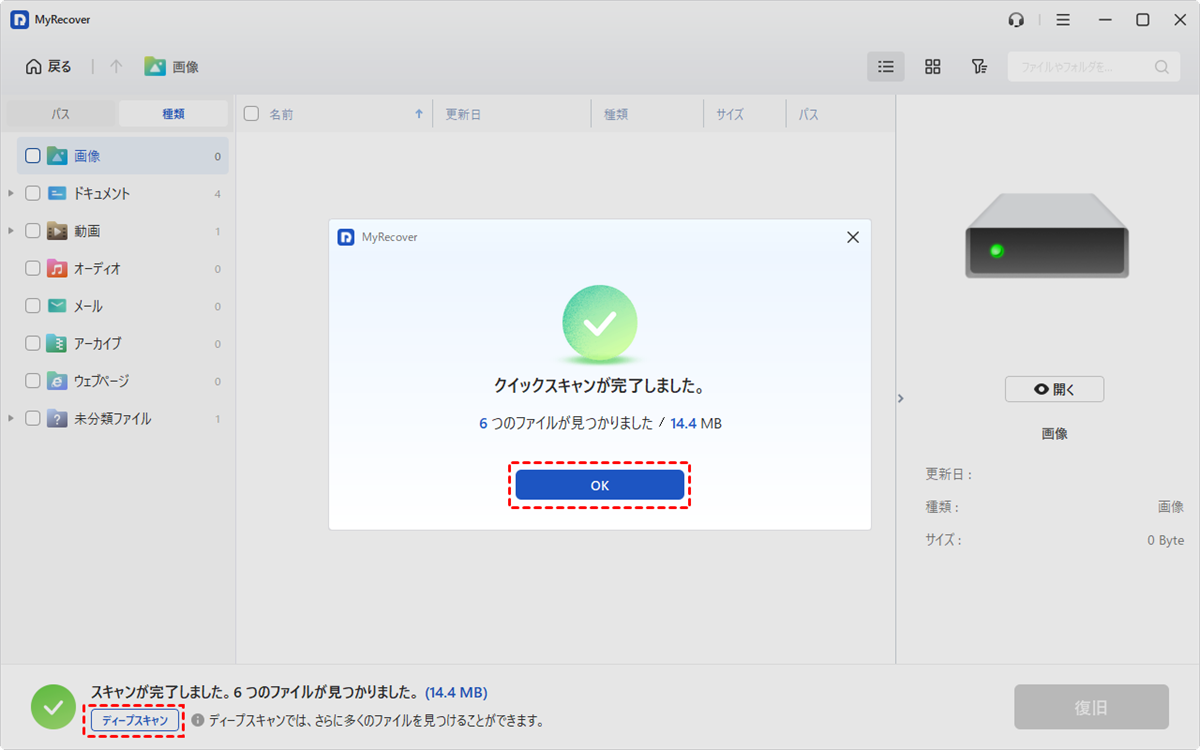
Task: Check the ドキュメント checkbox
Action: click(x=33, y=194)
